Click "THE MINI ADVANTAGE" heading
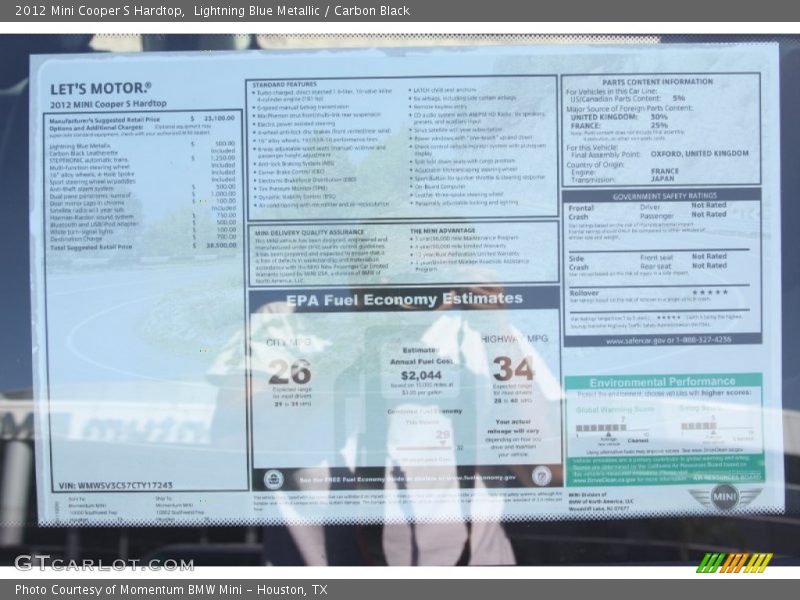 442,231
